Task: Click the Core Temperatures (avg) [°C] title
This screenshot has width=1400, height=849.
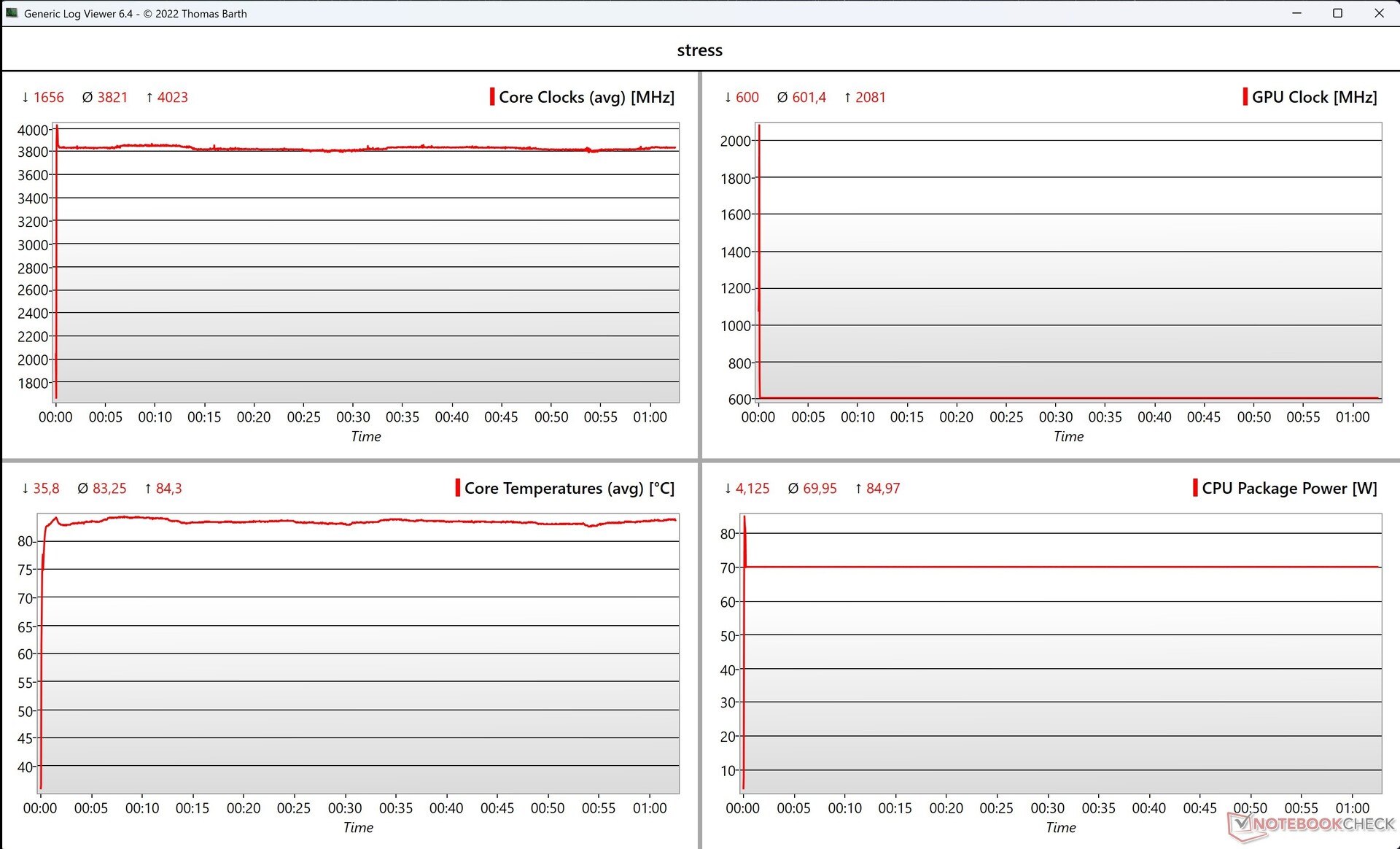Action: pos(569,488)
